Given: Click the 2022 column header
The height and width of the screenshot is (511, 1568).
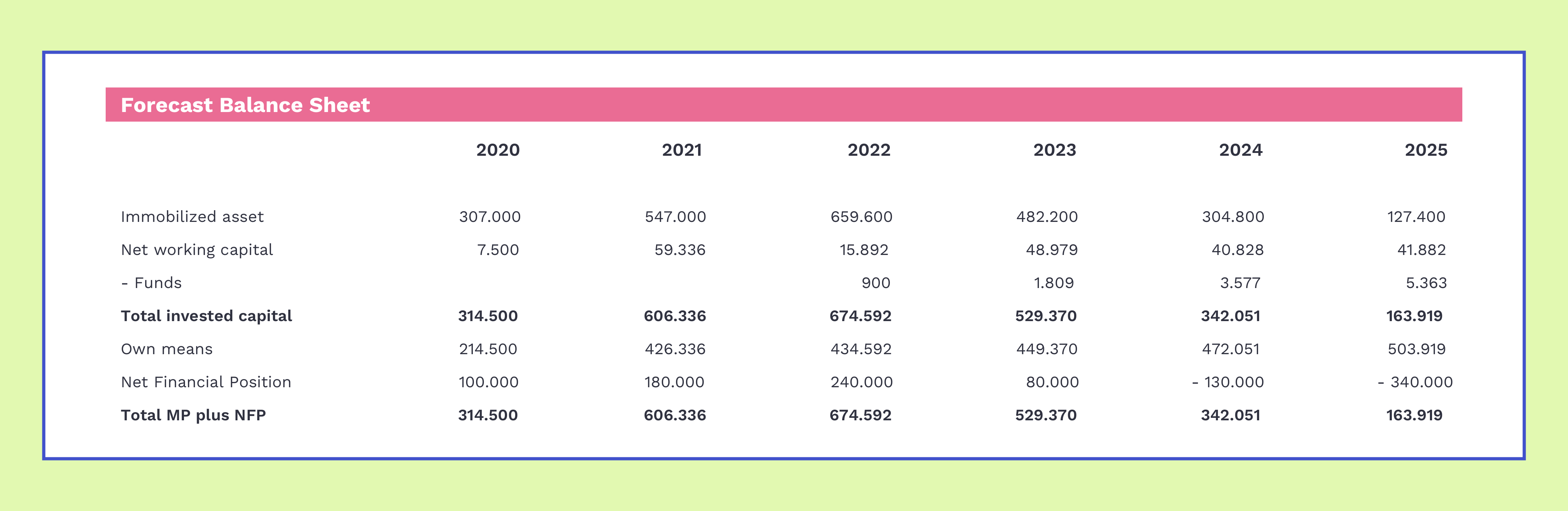Looking at the screenshot, I should coord(869,150).
